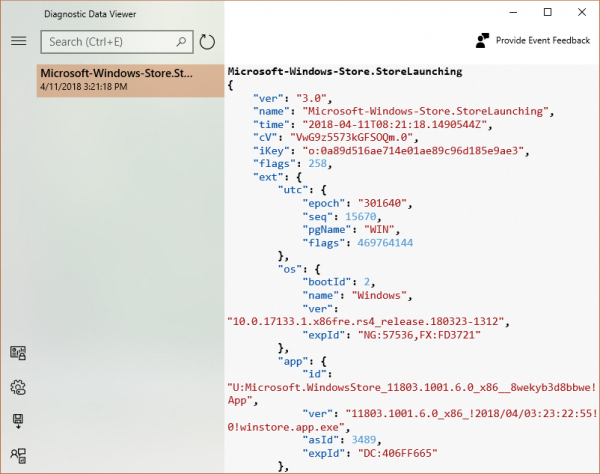Click the name value Microsoft-Windows-Store.StoreLaunching in red

coord(426,111)
